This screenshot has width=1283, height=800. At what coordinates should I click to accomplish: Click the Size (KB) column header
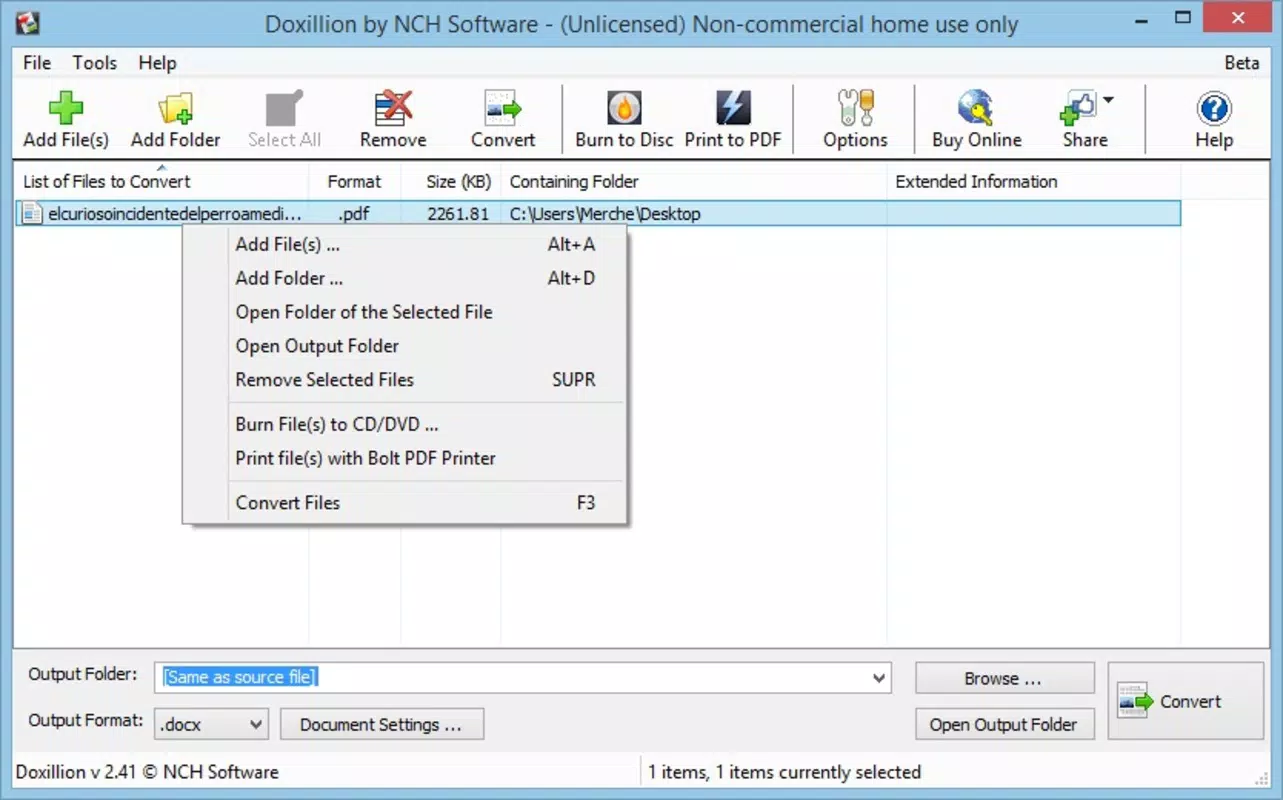(x=451, y=181)
